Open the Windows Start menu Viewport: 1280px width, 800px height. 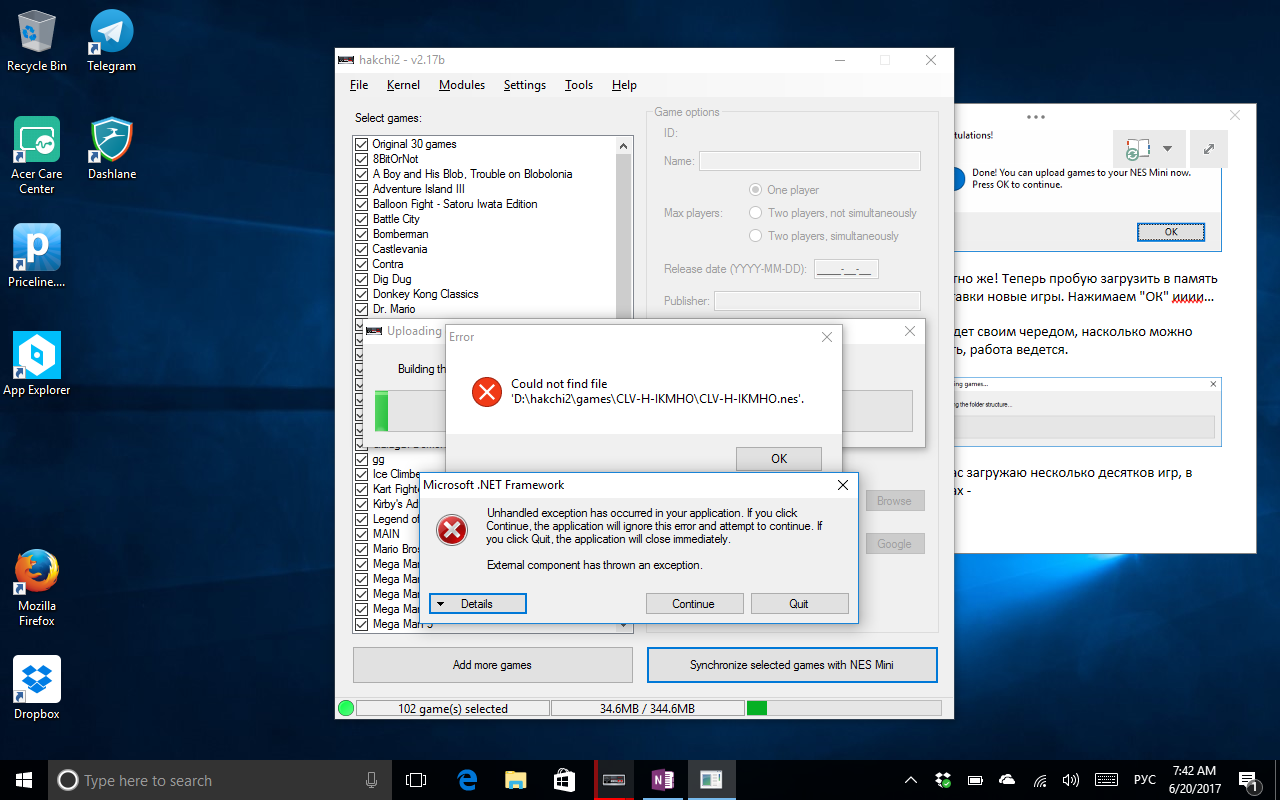click(23, 780)
